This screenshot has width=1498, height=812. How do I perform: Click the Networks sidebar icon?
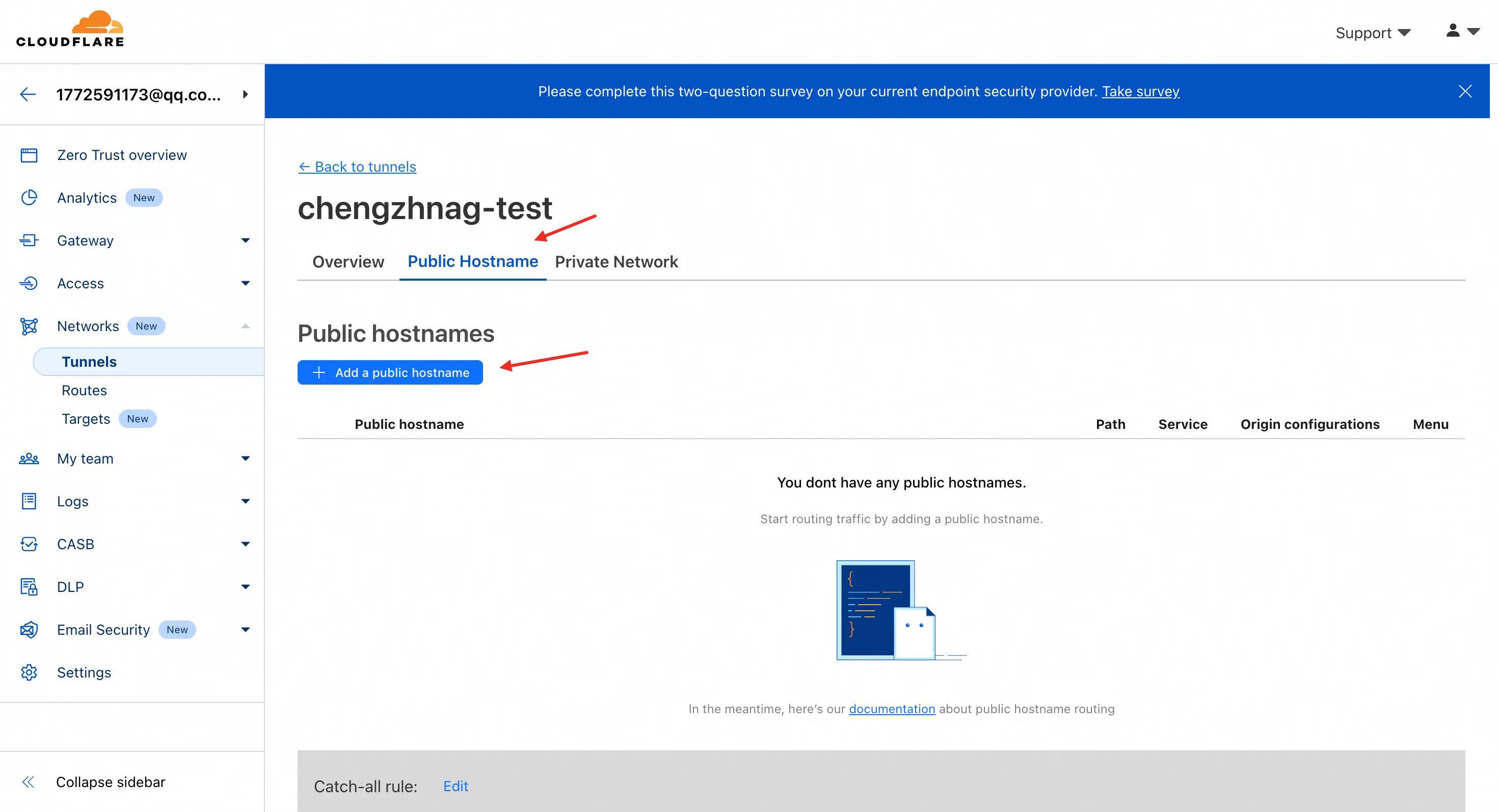pyautogui.click(x=29, y=326)
